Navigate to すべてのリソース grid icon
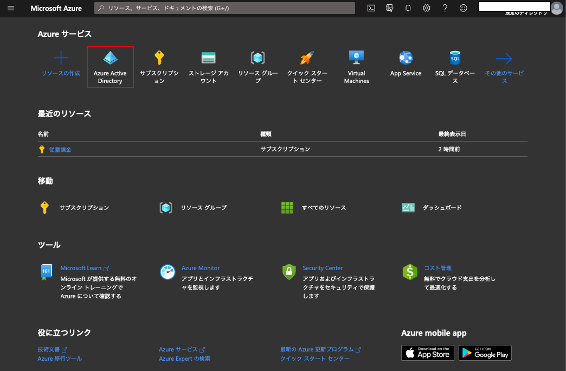 (x=287, y=208)
